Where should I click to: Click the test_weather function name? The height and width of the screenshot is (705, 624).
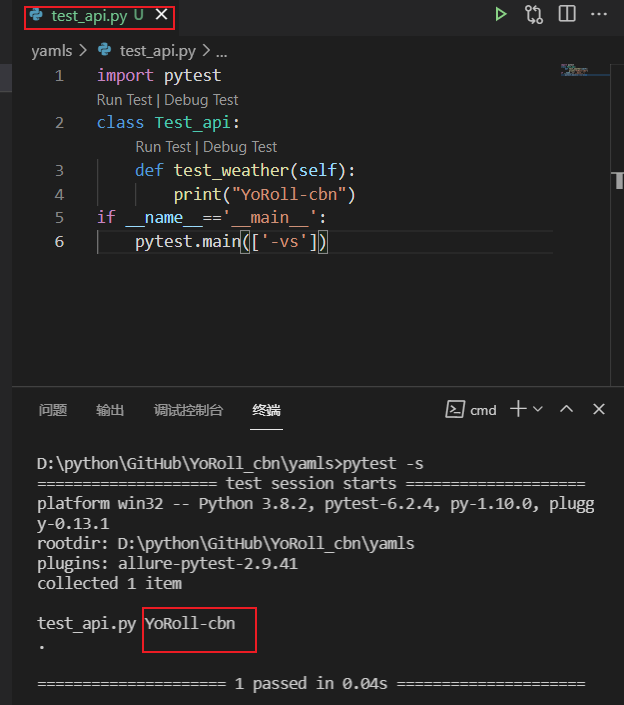tap(231, 170)
